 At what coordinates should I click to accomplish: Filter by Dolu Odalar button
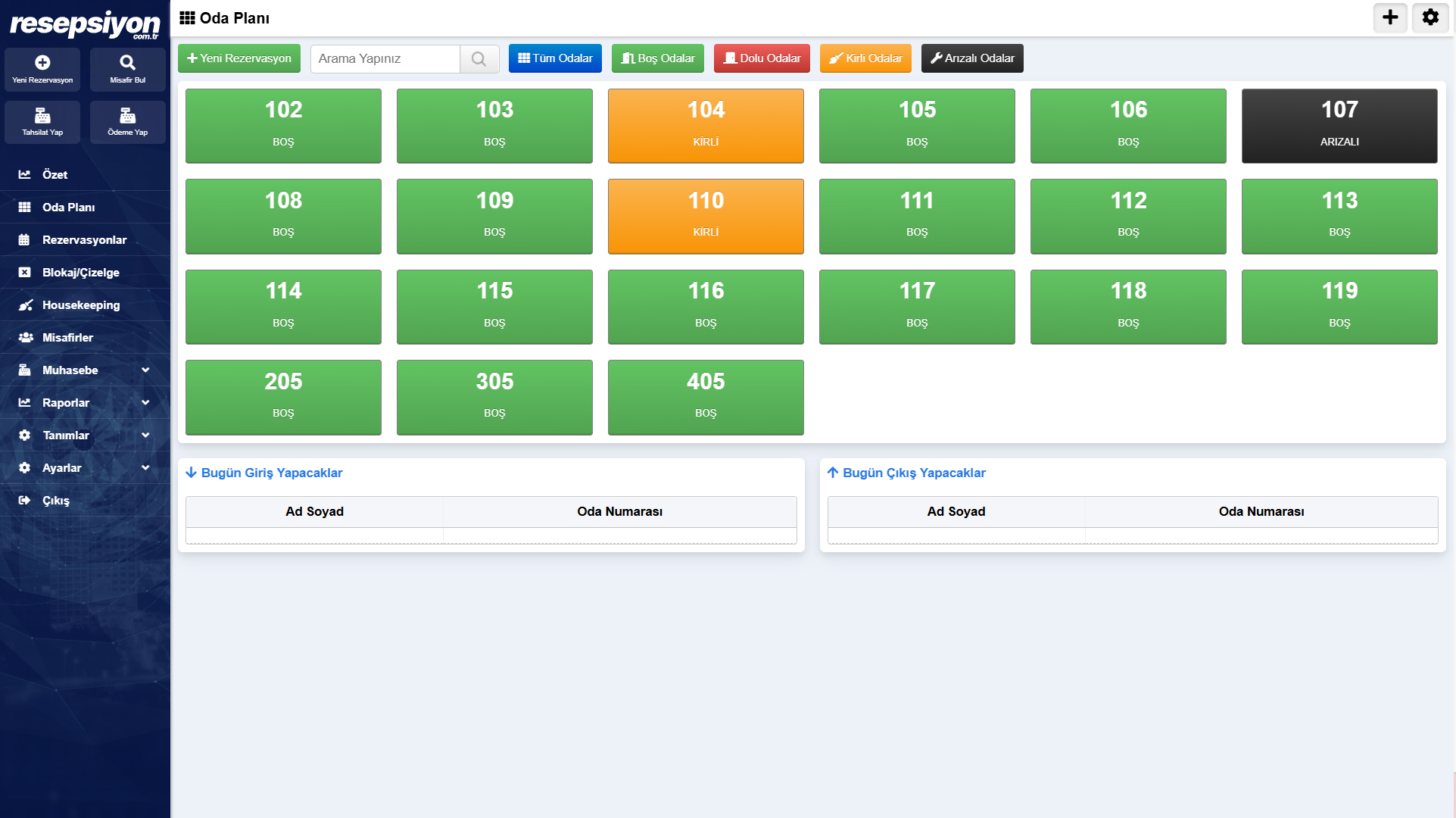(762, 58)
